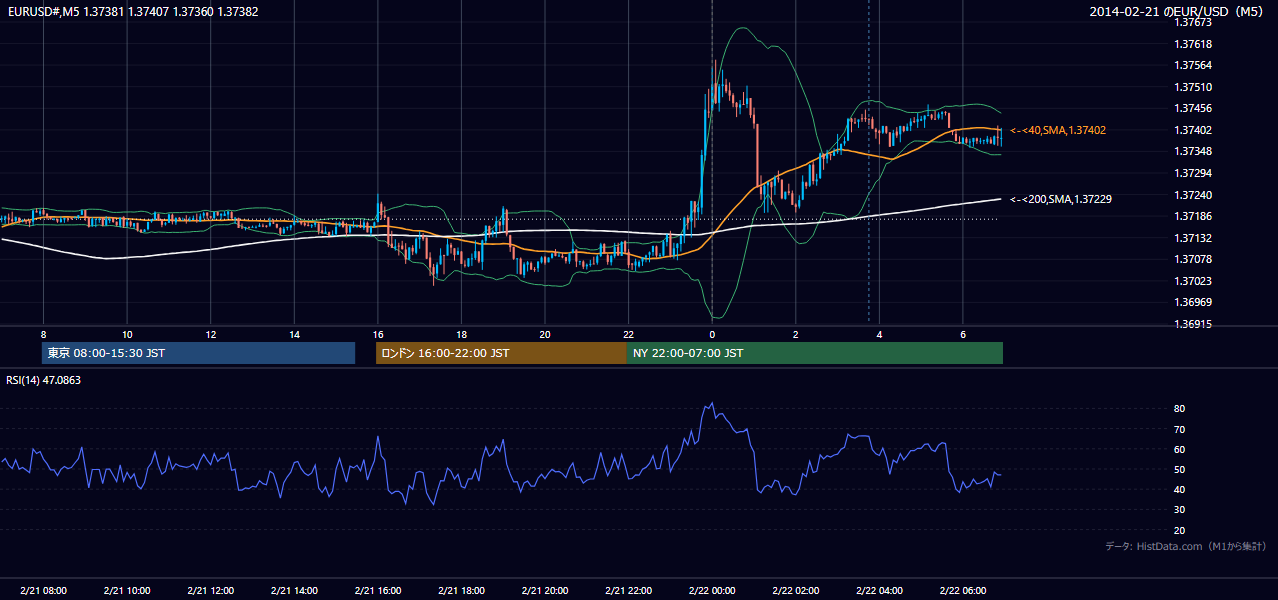Click the RSI level 50 label

[1180, 469]
